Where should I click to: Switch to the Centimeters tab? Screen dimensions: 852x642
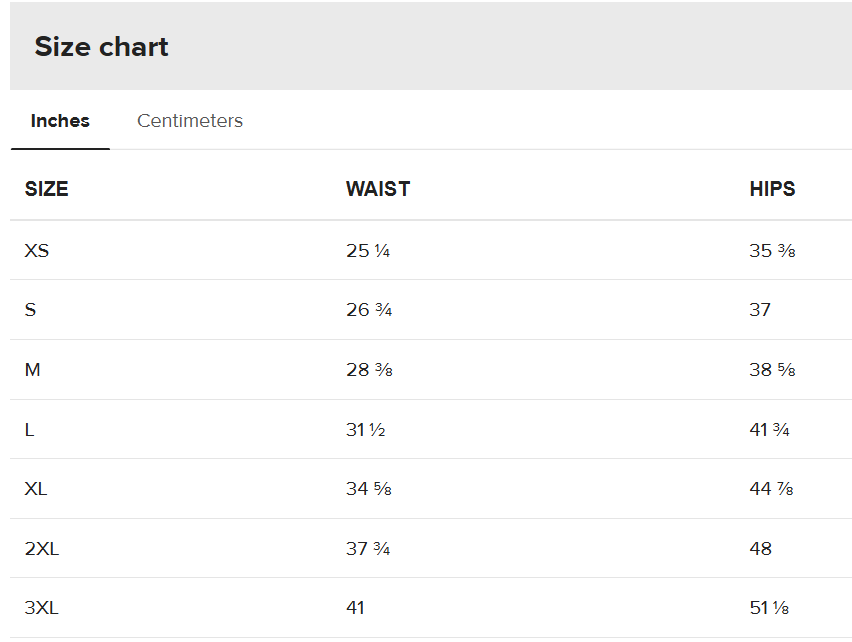click(189, 121)
